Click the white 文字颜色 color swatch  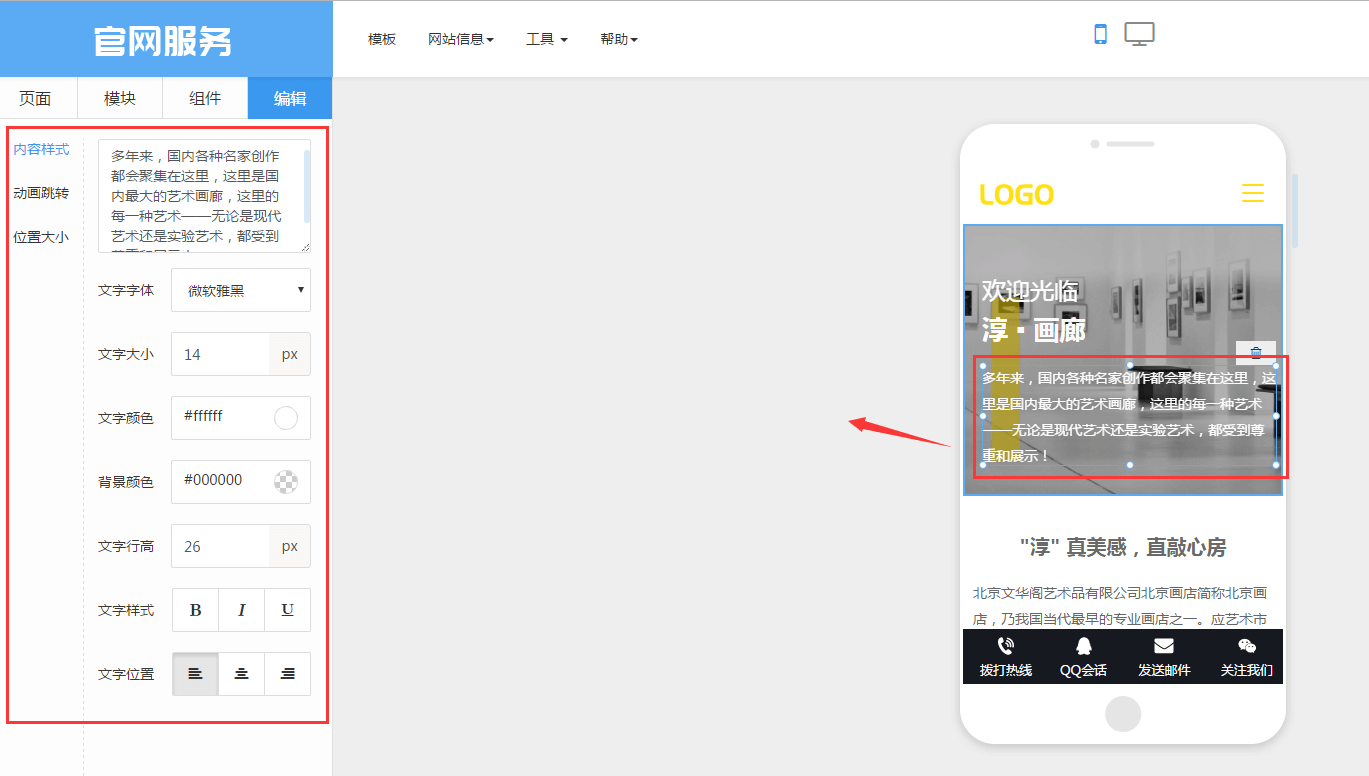(x=286, y=418)
